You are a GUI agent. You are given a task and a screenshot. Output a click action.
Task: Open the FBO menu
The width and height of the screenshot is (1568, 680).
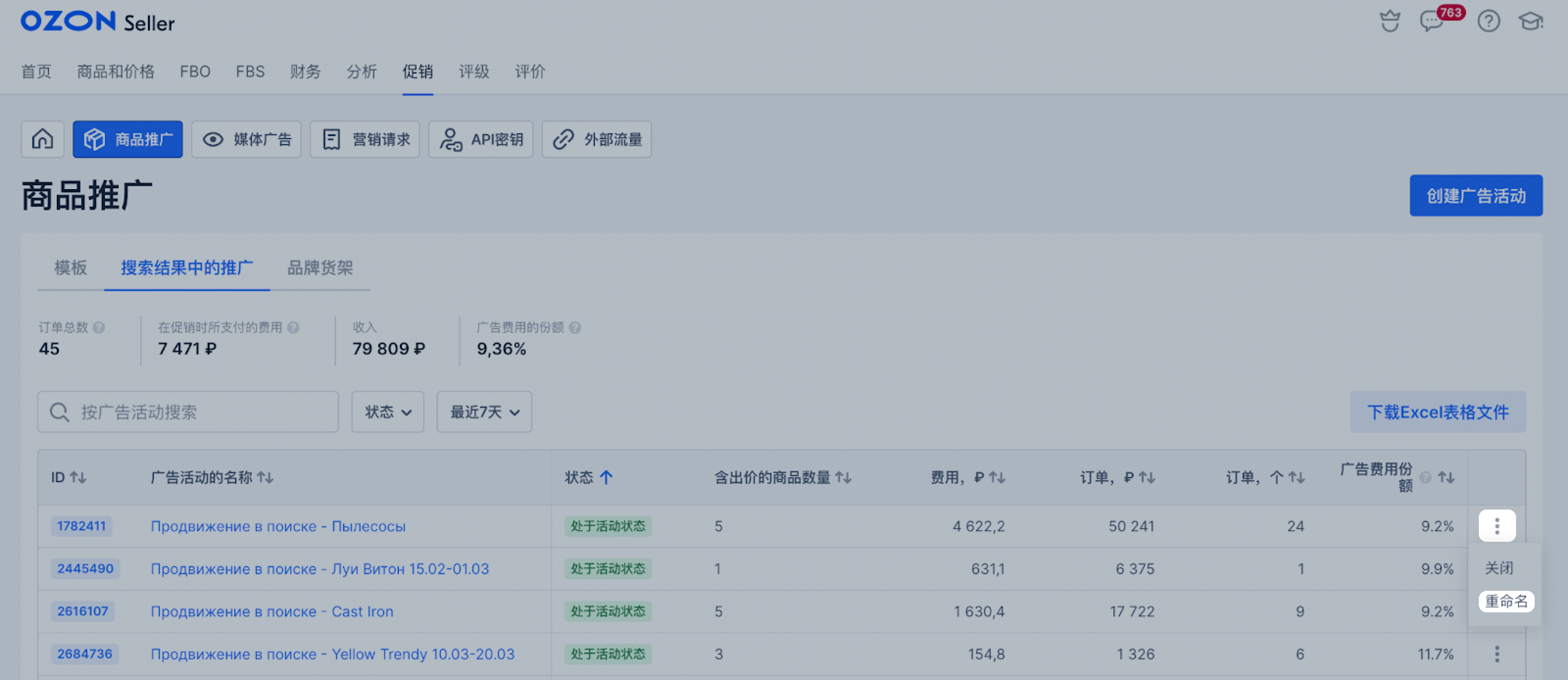tap(196, 72)
